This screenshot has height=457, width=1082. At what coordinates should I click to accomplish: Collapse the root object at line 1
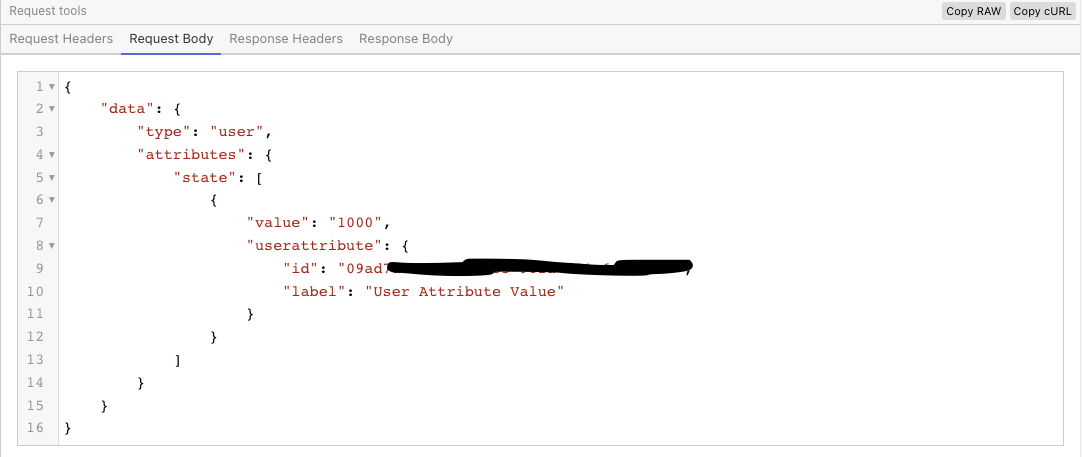tap(51, 87)
